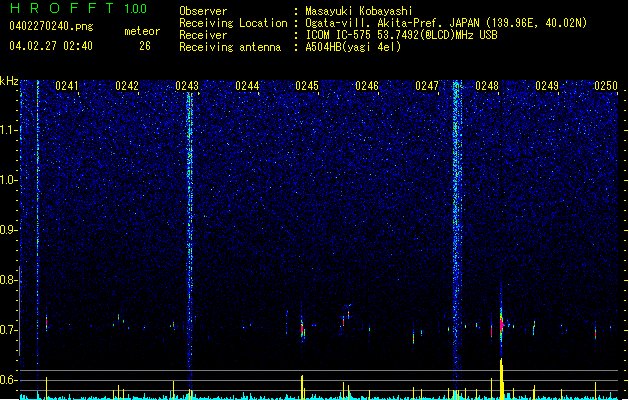
Task: Click the 0.6 kHz axis label
Action: [x=8, y=380]
